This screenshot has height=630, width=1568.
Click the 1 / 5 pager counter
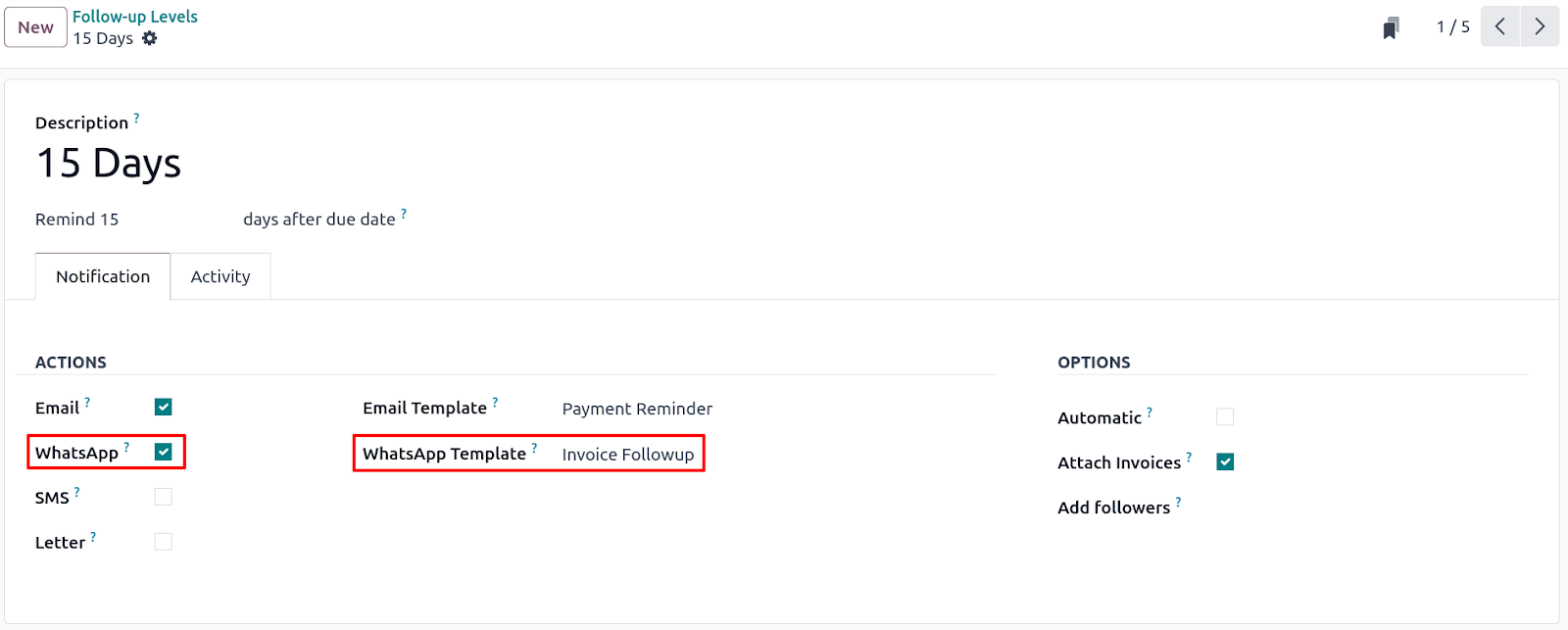point(1453,27)
